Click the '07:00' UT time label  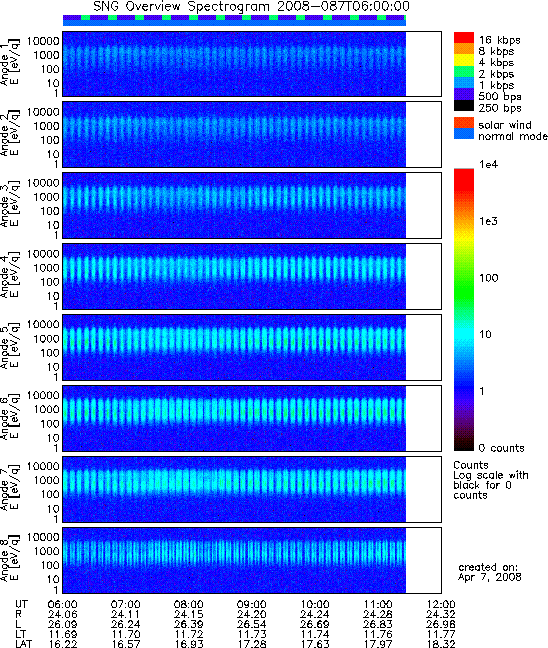(126, 605)
